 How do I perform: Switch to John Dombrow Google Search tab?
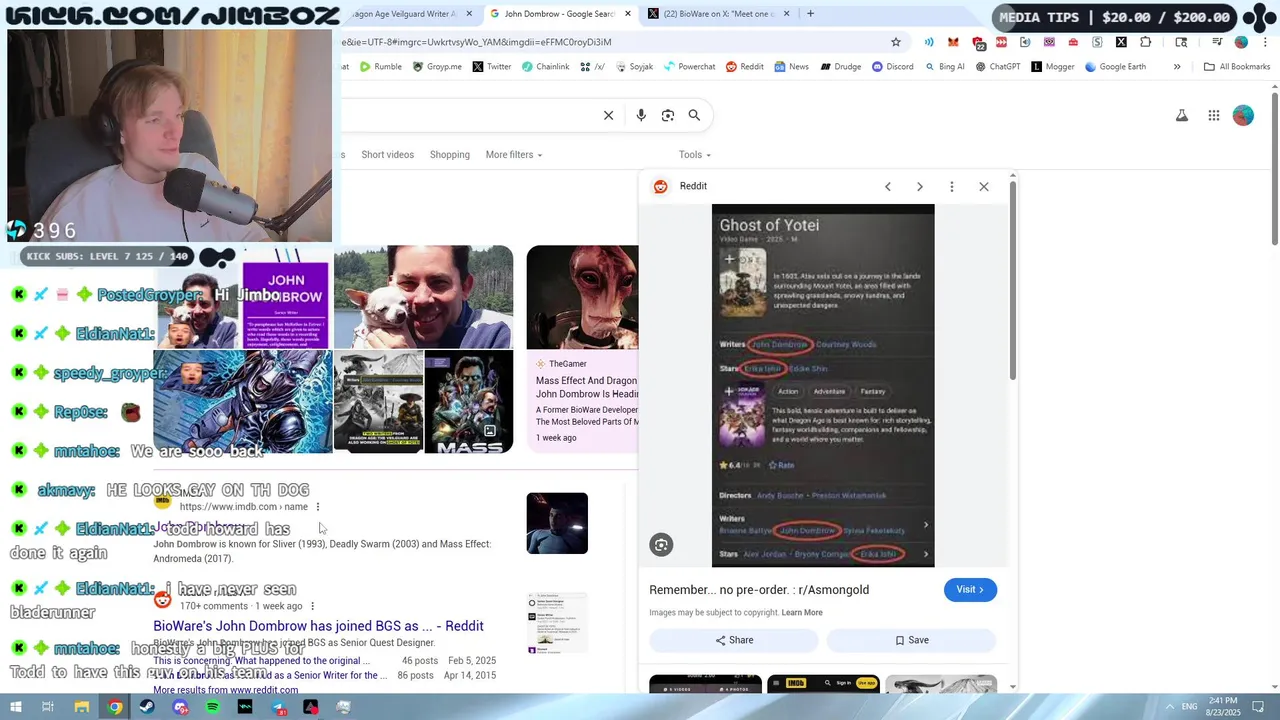[560, 14]
